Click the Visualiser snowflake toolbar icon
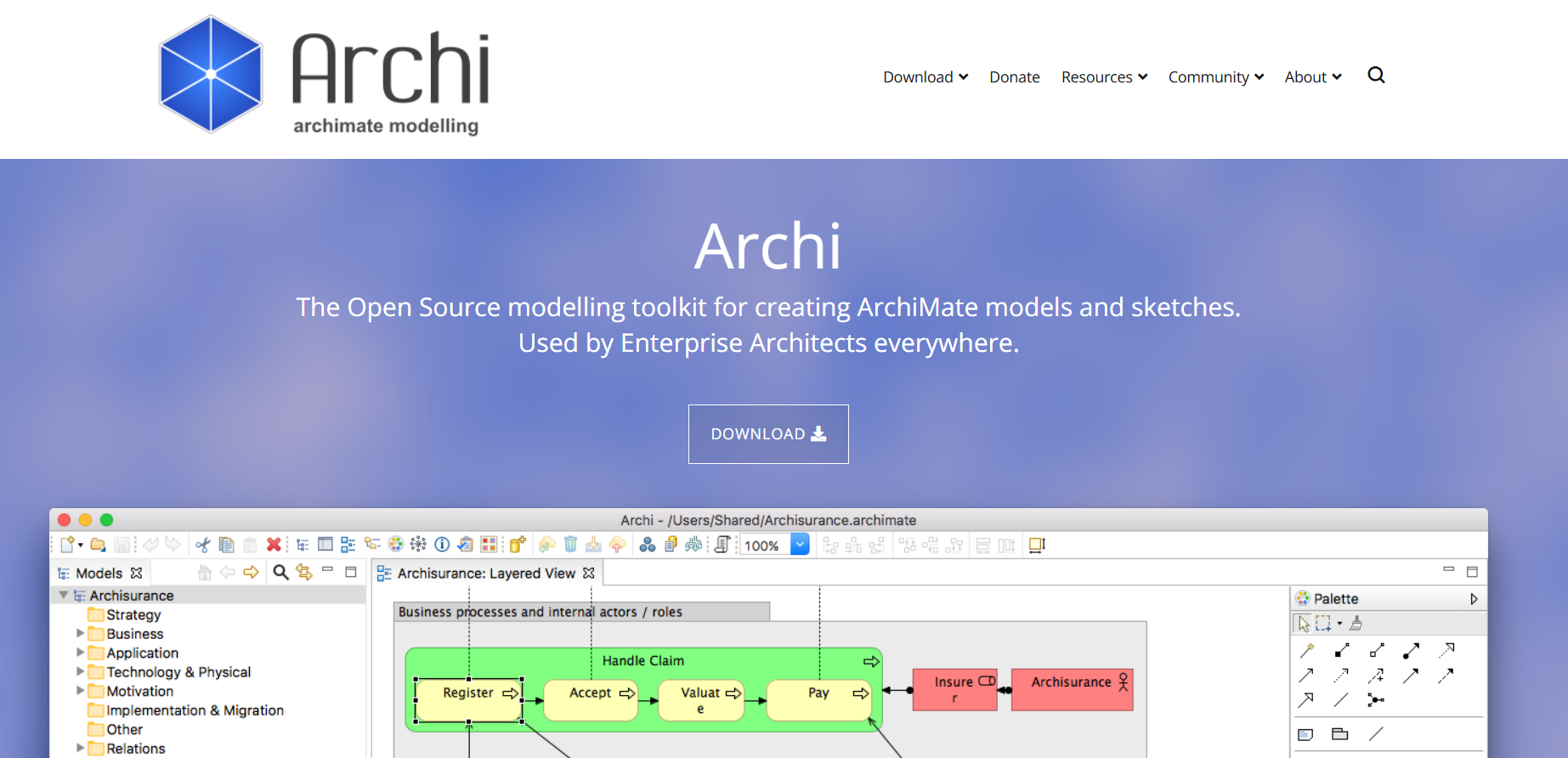Image resolution: width=1568 pixels, height=758 pixels. click(x=418, y=545)
